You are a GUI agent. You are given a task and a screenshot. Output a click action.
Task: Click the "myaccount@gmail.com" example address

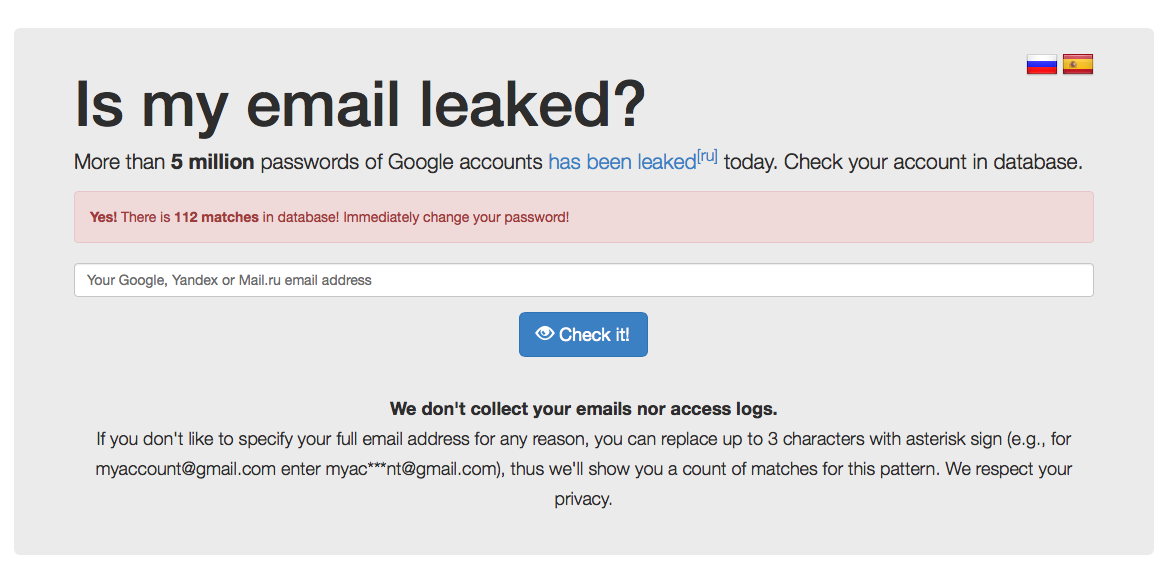185,469
